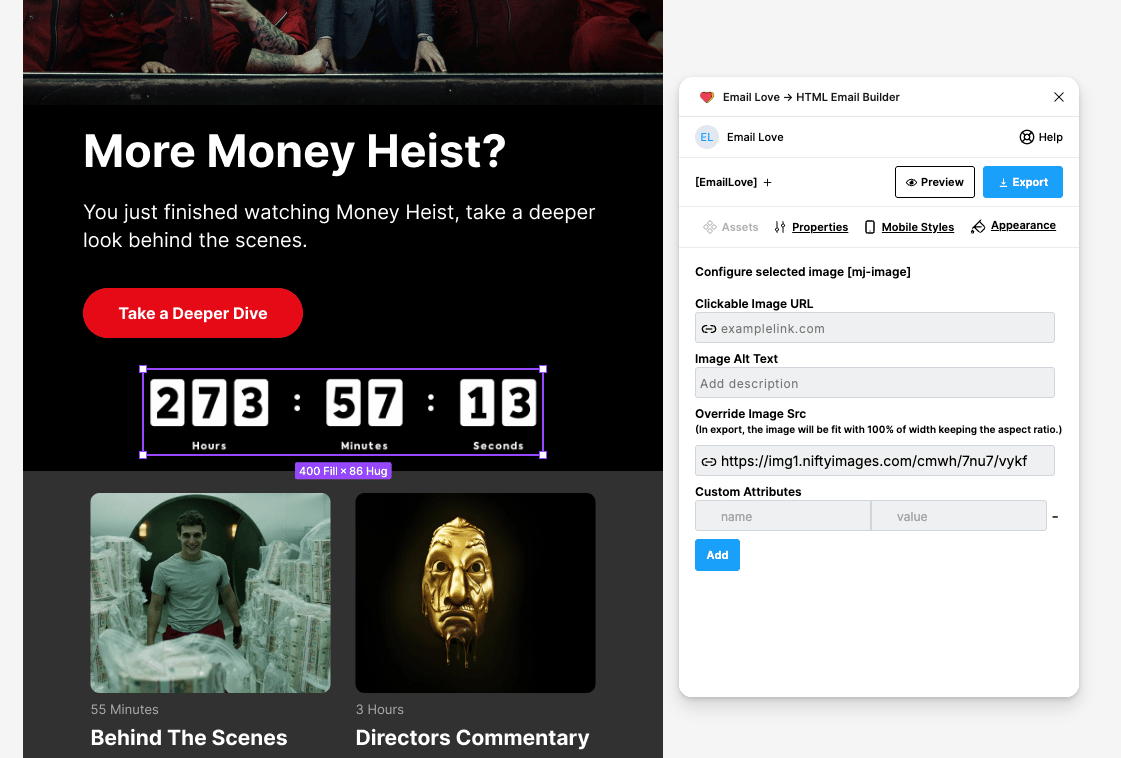Open the Appearance tab
This screenshot has height=758, width=1121.
coord(1013,226)
